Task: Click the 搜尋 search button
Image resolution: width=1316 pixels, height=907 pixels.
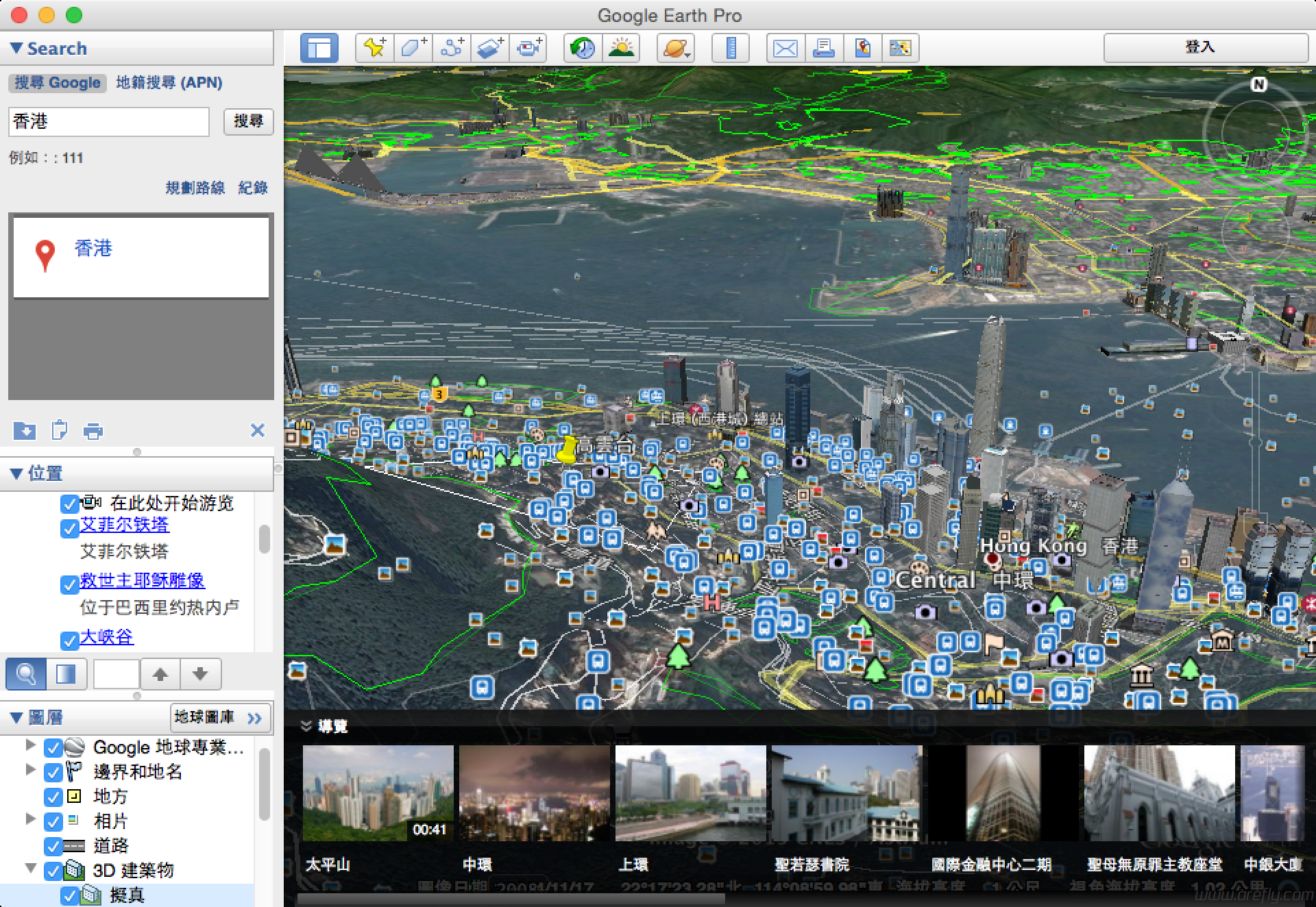Action: tap(248, 121)
